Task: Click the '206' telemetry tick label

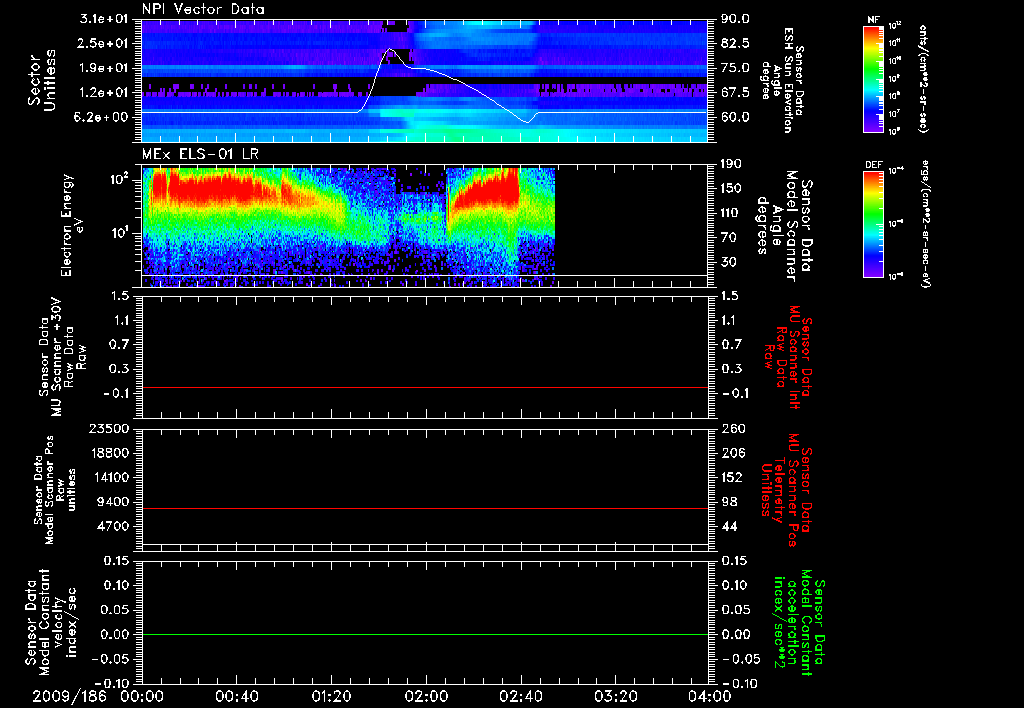Action: coord(731,453)
